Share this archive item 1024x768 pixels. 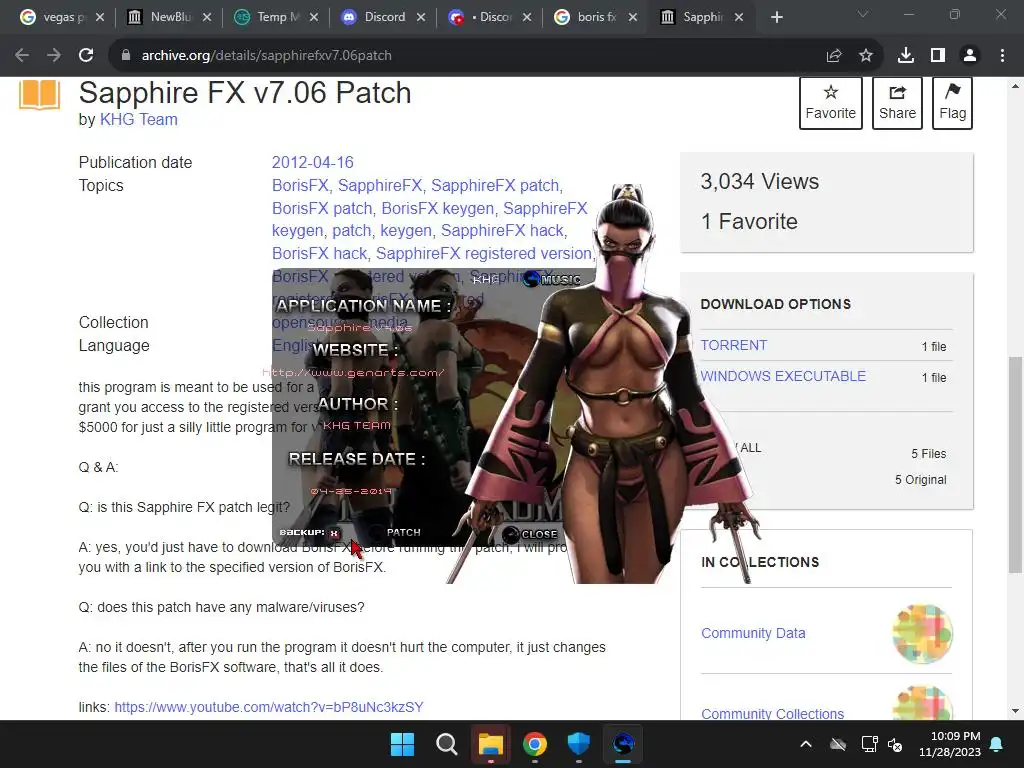pos(897,103)
